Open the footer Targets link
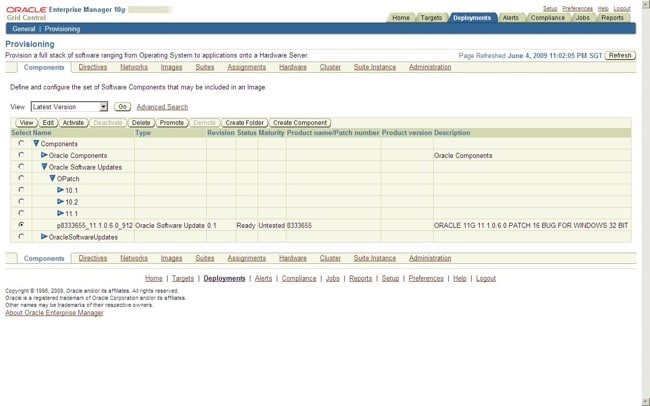This screenshot has width=650, height=406. point(183,278)
